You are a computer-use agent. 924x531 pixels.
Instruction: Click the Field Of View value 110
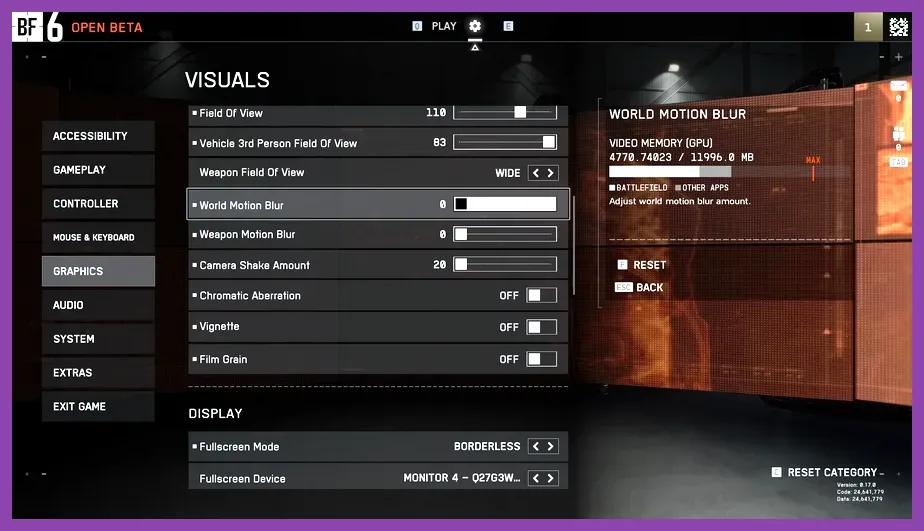[436, 112]
